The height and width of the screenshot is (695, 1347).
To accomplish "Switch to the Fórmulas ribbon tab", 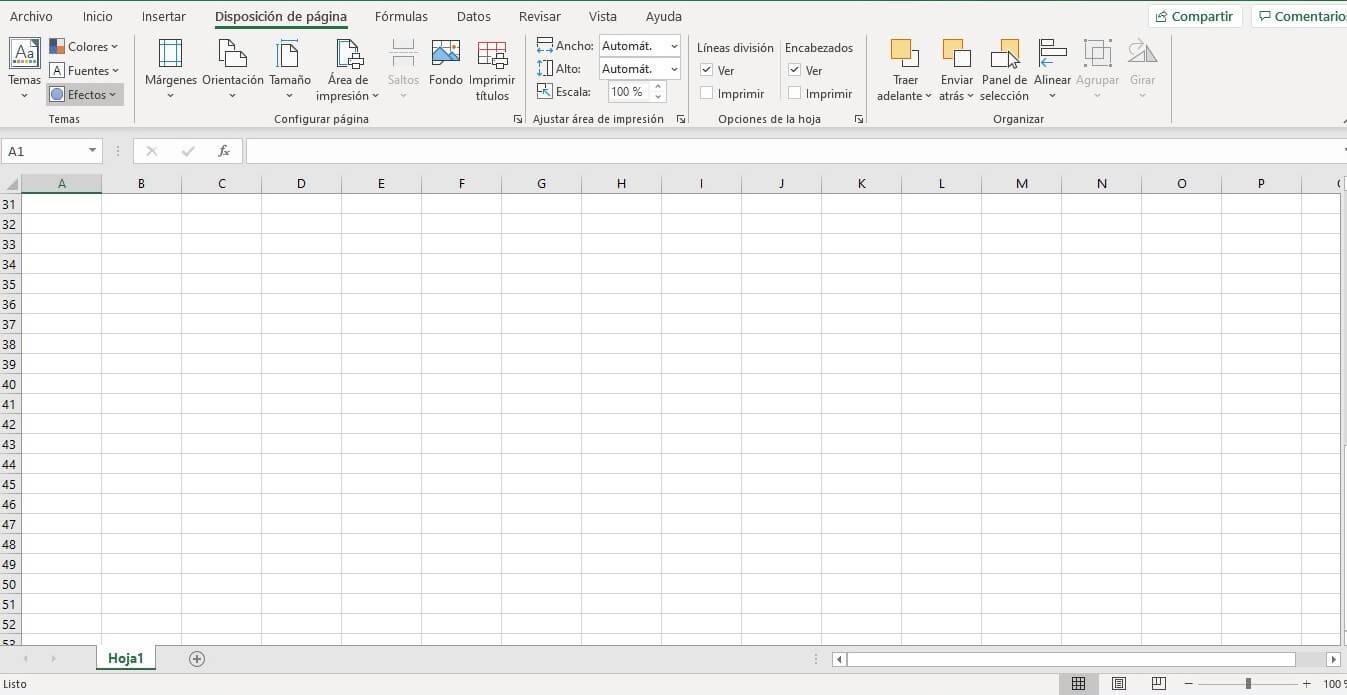I will pyautogui.click(x=401, y=17).
